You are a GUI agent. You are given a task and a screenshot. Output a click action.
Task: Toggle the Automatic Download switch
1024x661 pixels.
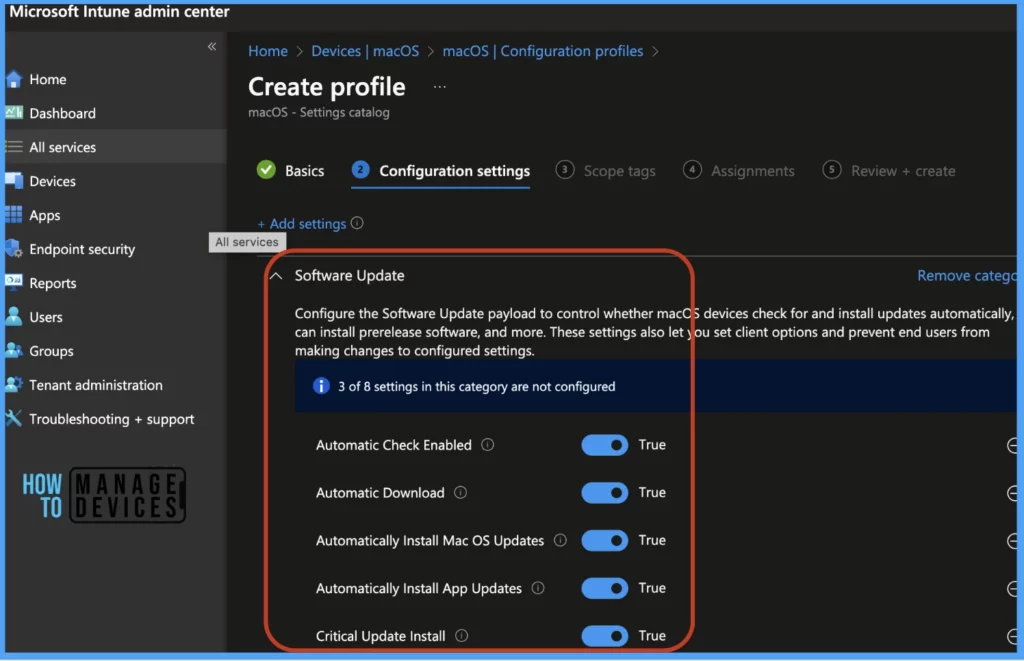605,493
